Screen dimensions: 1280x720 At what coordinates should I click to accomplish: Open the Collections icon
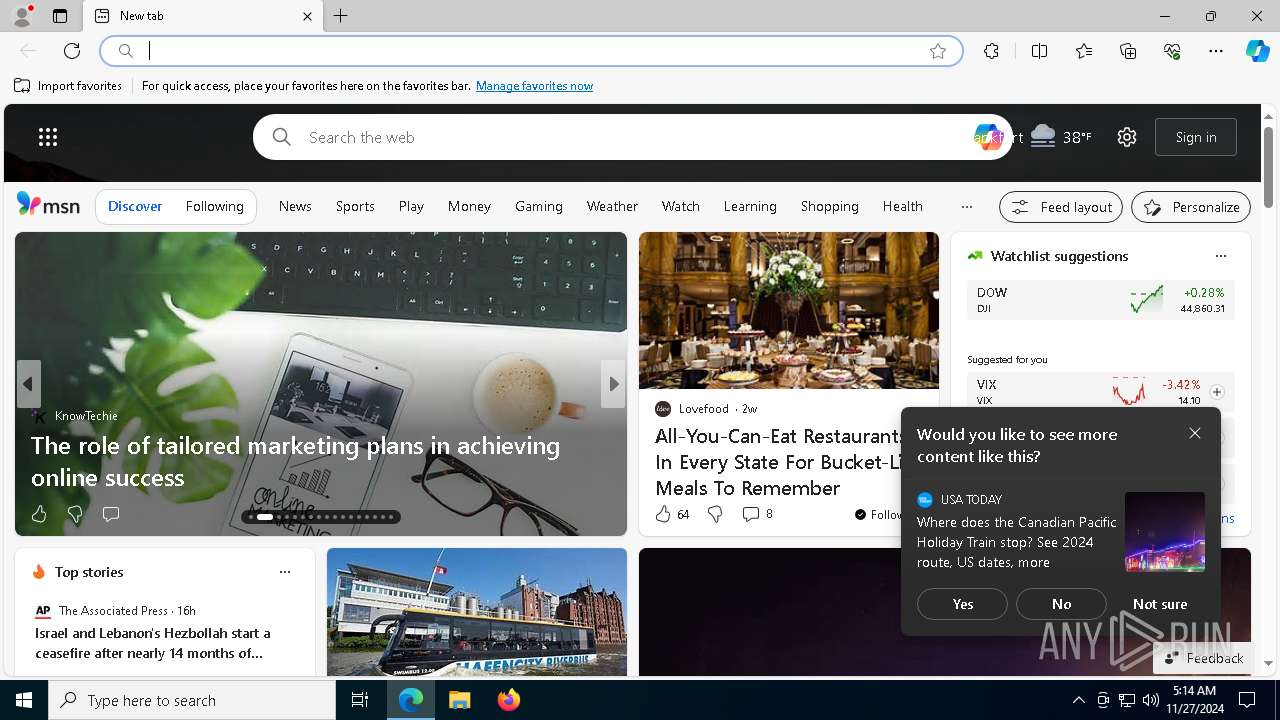(x=1128, y=51)
